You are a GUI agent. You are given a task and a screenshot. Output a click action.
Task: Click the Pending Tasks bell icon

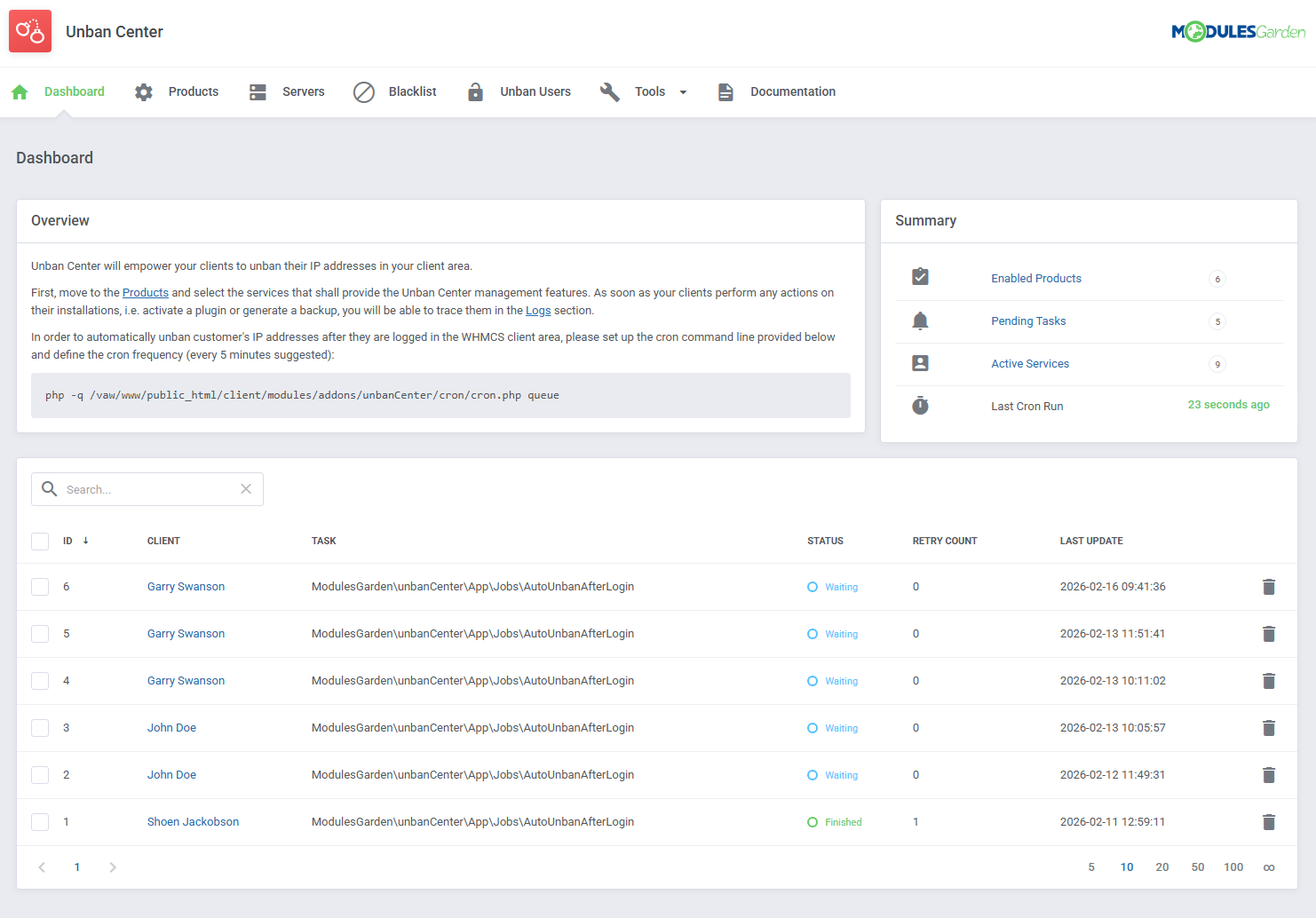coord(920,321)
